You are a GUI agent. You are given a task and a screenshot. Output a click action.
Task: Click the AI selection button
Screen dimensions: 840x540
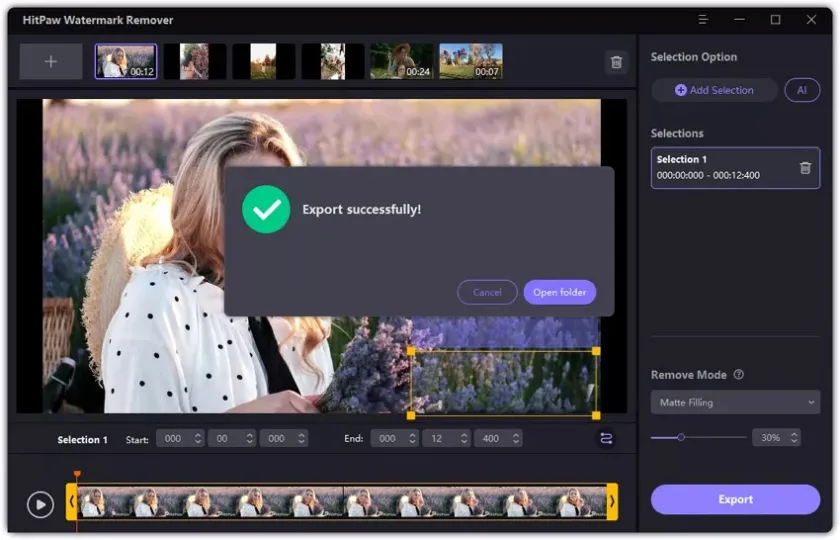802,90
